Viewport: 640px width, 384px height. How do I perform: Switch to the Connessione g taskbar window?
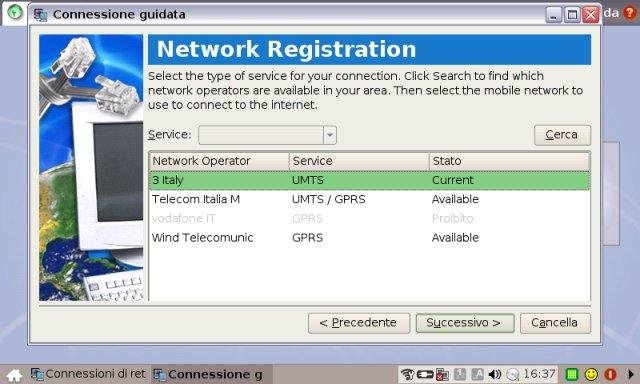click(211, 374)
